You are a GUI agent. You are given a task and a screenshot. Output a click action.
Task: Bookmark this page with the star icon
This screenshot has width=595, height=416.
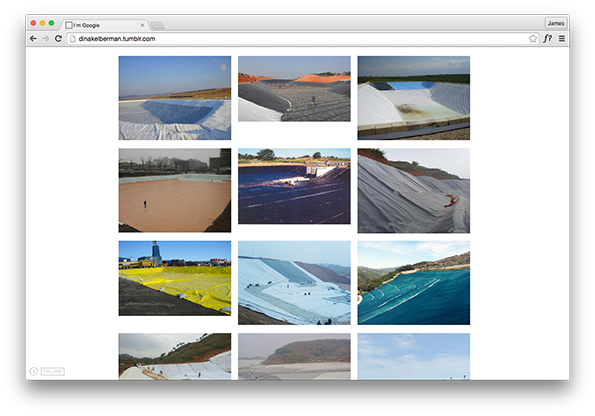pos(533,38)
